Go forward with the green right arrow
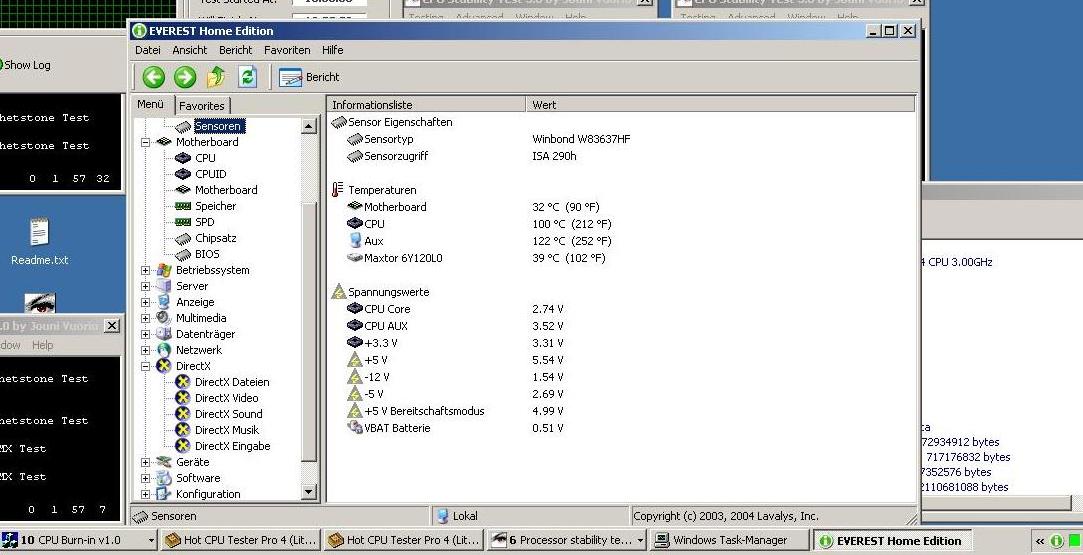The image size is (1083, 555). point(184,77)
